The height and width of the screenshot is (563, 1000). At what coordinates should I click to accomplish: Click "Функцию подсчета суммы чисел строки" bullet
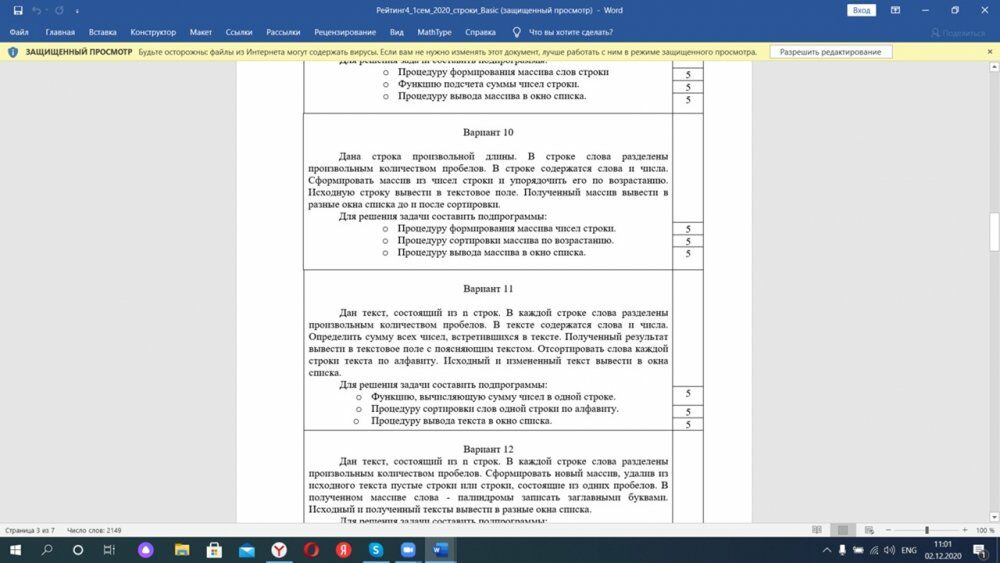tap(489, 84)
